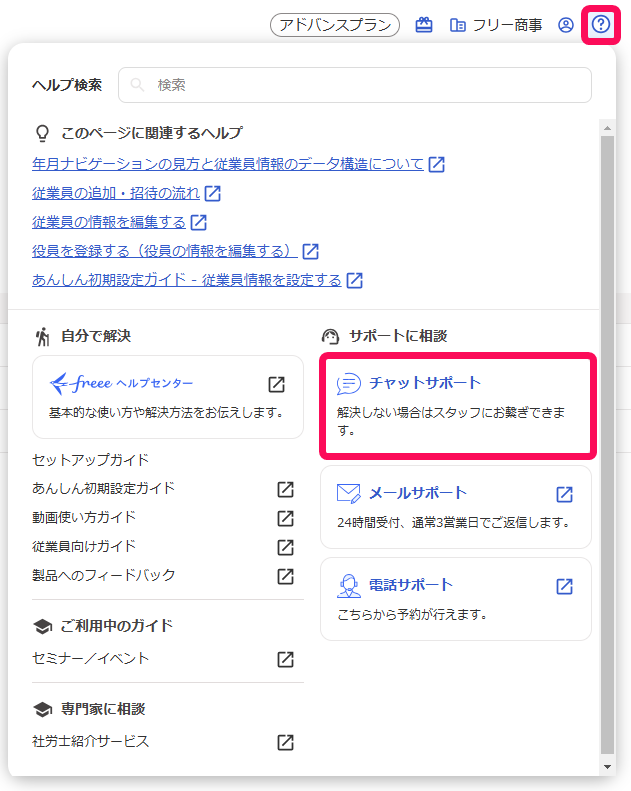The image size is (631, 791).
Task: Click external icon in メールサポート card
Action: click(x=564, y=494)
